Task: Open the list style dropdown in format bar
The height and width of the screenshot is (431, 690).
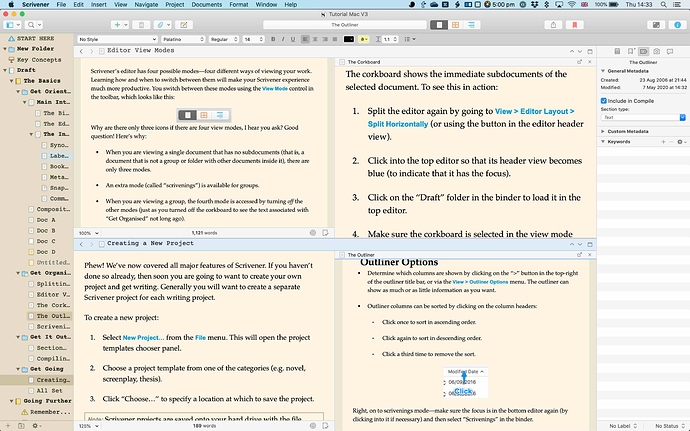Action: (410, 39)
